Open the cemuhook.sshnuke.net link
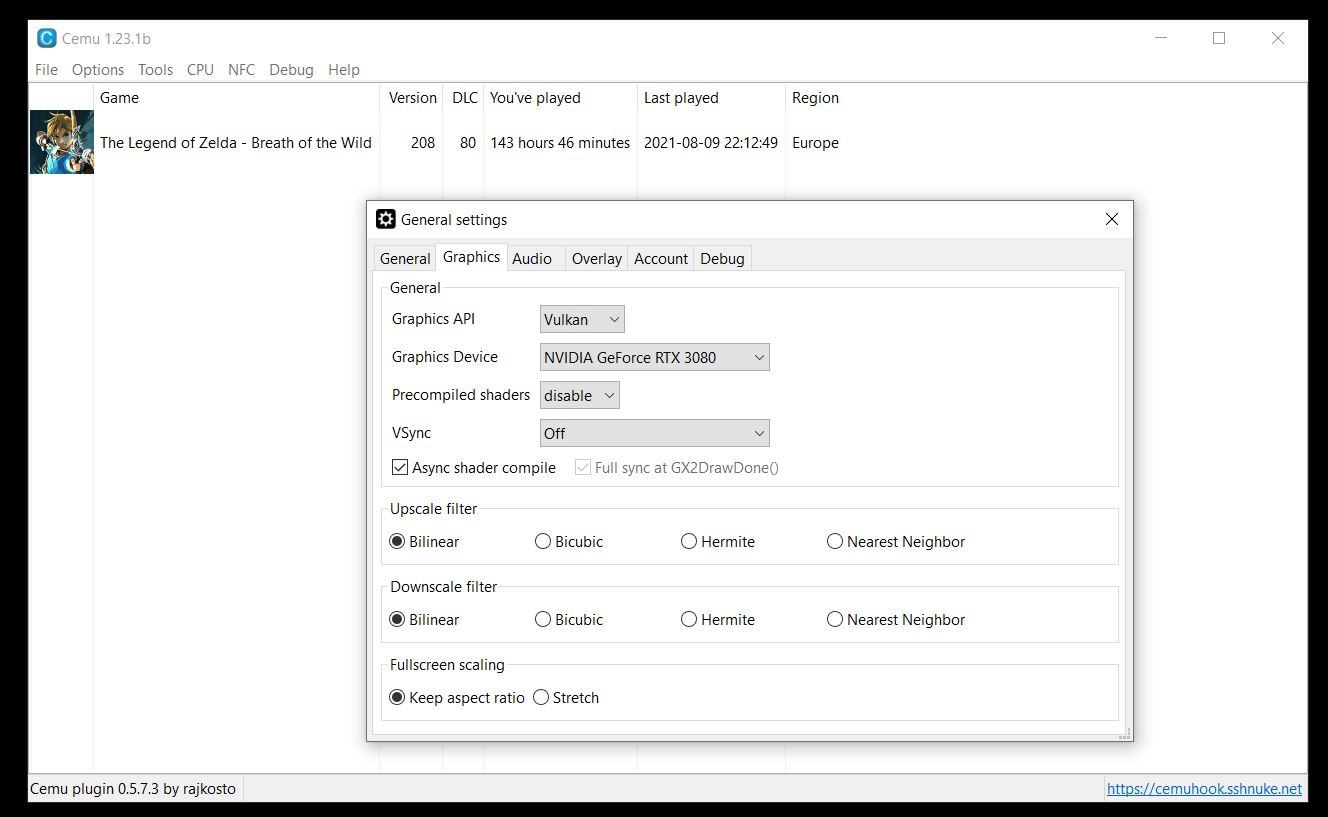Image resolution: width=1328 pixels, height=817 pixels. (x=1204, y=789)
